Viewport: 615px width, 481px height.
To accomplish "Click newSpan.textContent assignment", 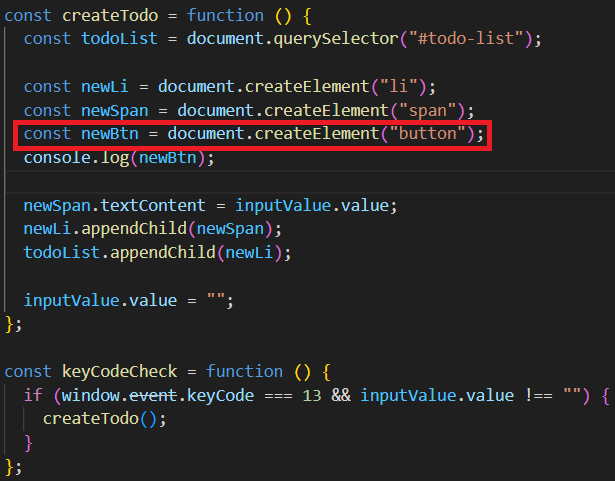I will click(x=114, y=206).
